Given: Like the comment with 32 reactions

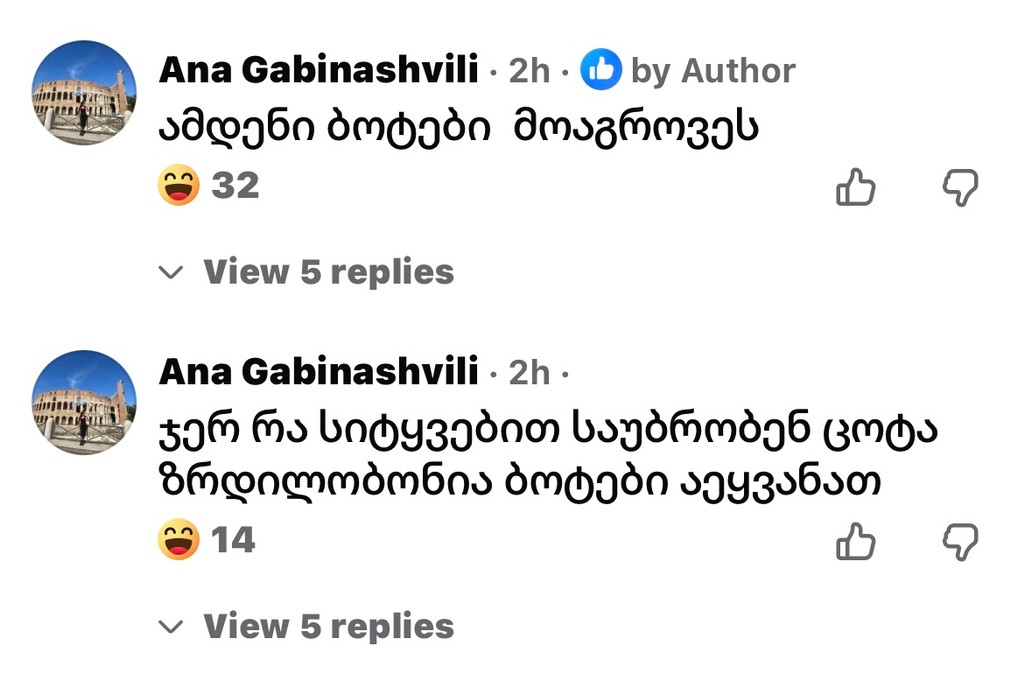Looking at the screenshot, I should [855, 187].
